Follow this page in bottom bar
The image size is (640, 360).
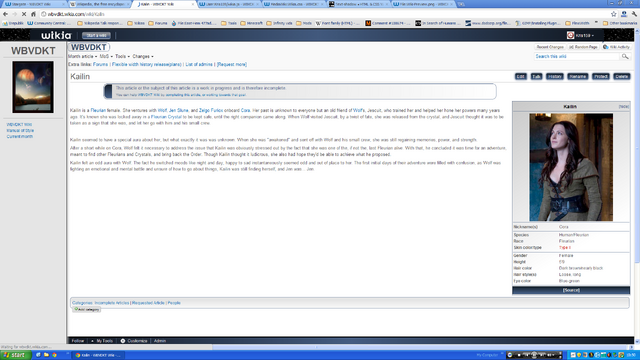pyautogui.click(x=78, y=341)
